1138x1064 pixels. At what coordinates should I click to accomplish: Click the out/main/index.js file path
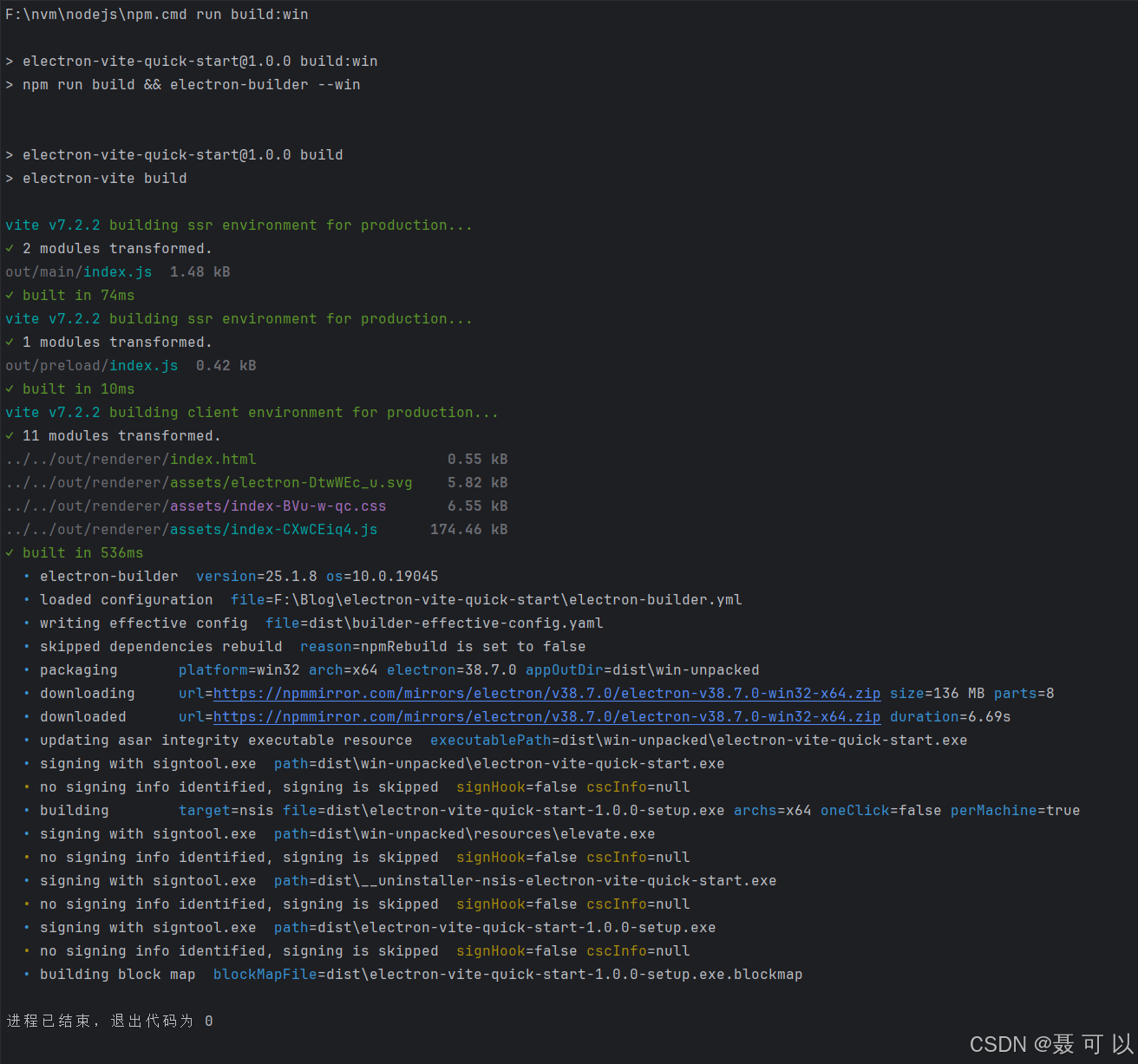(x=79, y=272)
